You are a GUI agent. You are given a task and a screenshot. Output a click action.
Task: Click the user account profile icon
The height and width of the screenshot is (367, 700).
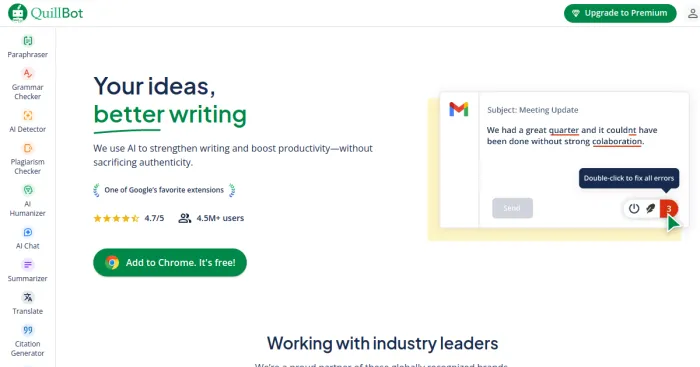(692, 13)
